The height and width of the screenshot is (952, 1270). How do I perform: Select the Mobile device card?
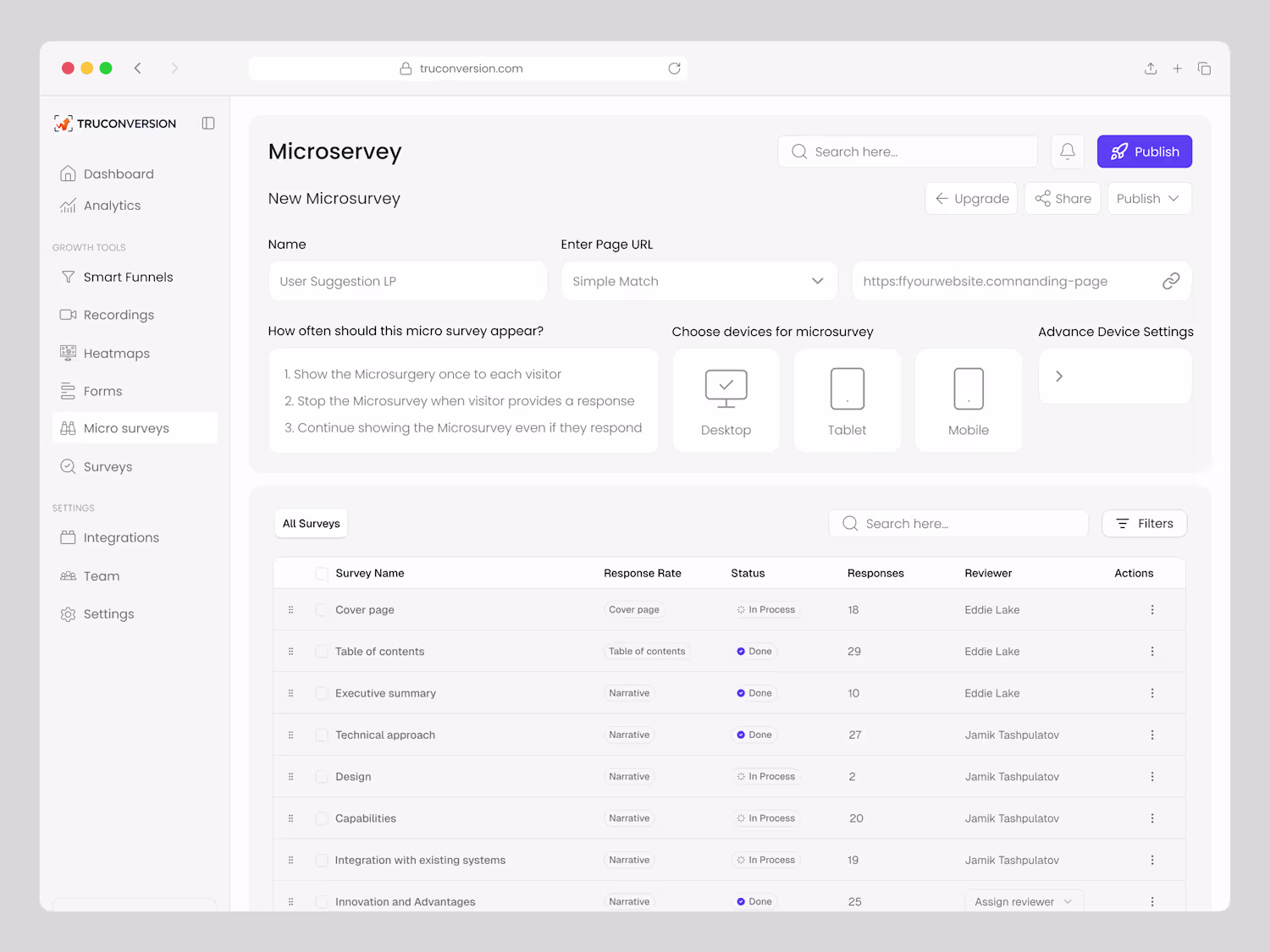tap(969, 400)
